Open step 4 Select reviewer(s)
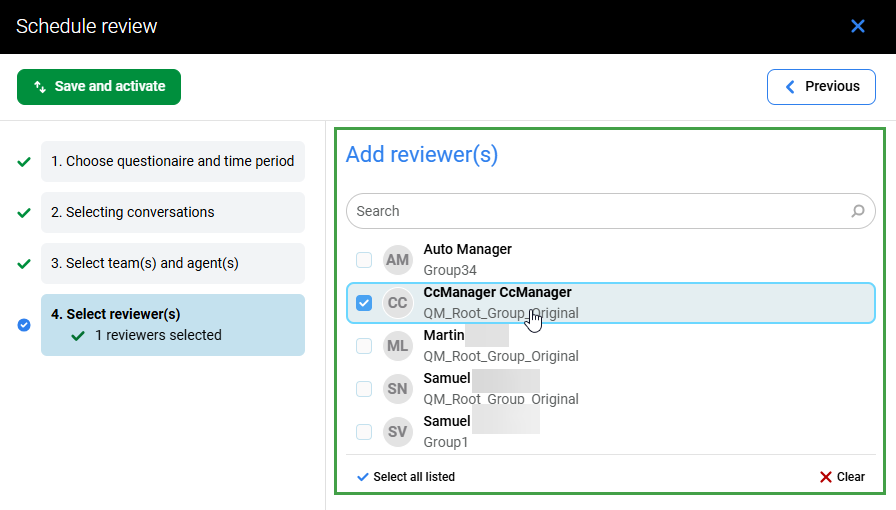 coord(173,324)
